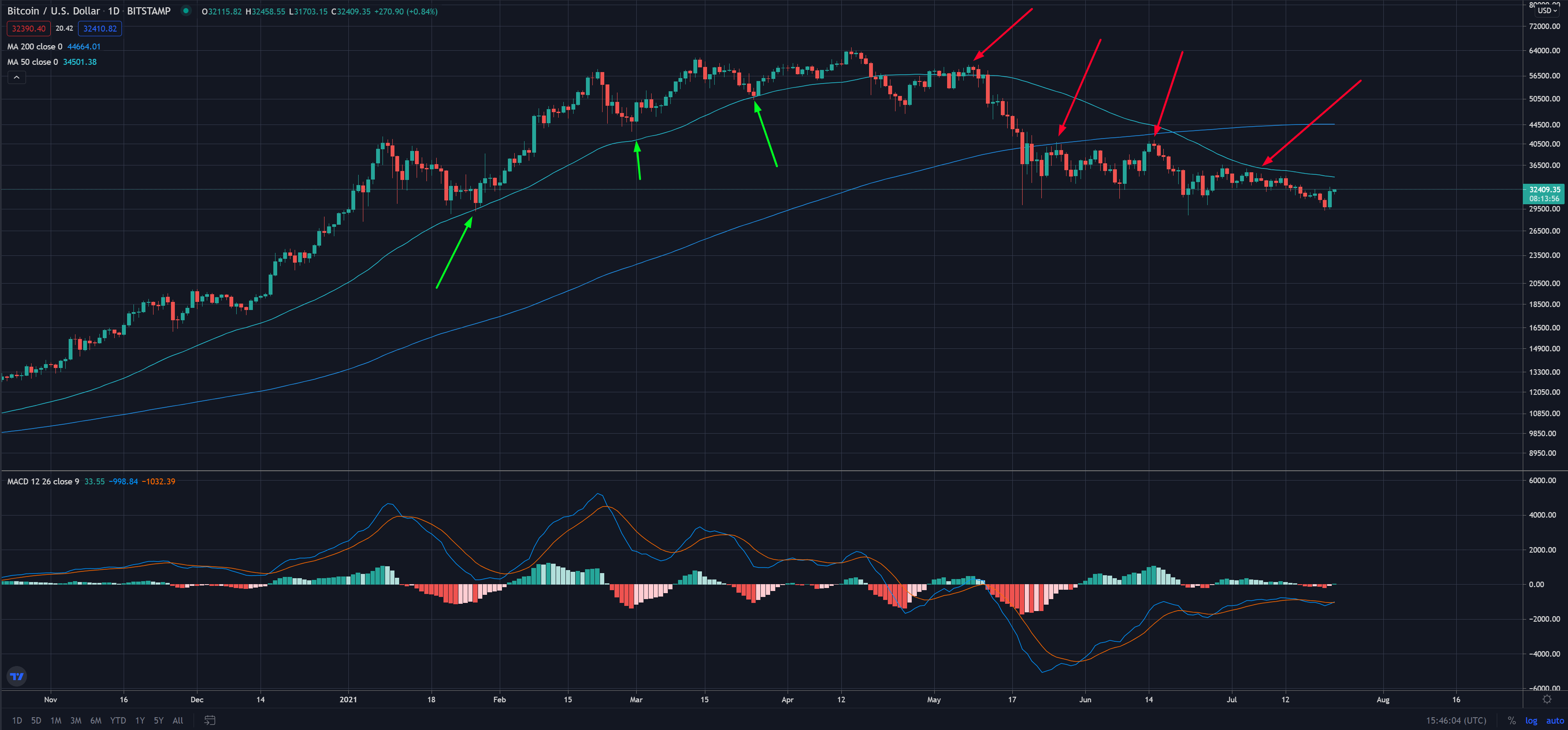Select the 1D time range
This screenshot has height=730, width=1568.
click(x=17, y=720)
